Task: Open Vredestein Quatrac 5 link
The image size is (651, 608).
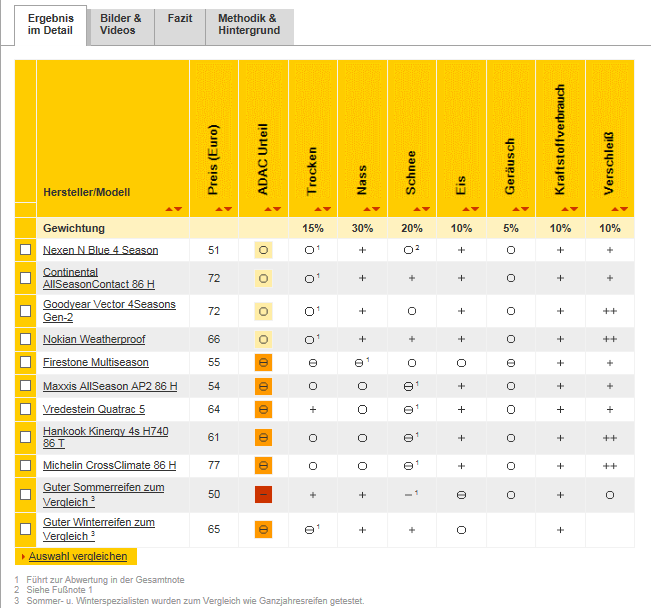Action: click(94, 409)
